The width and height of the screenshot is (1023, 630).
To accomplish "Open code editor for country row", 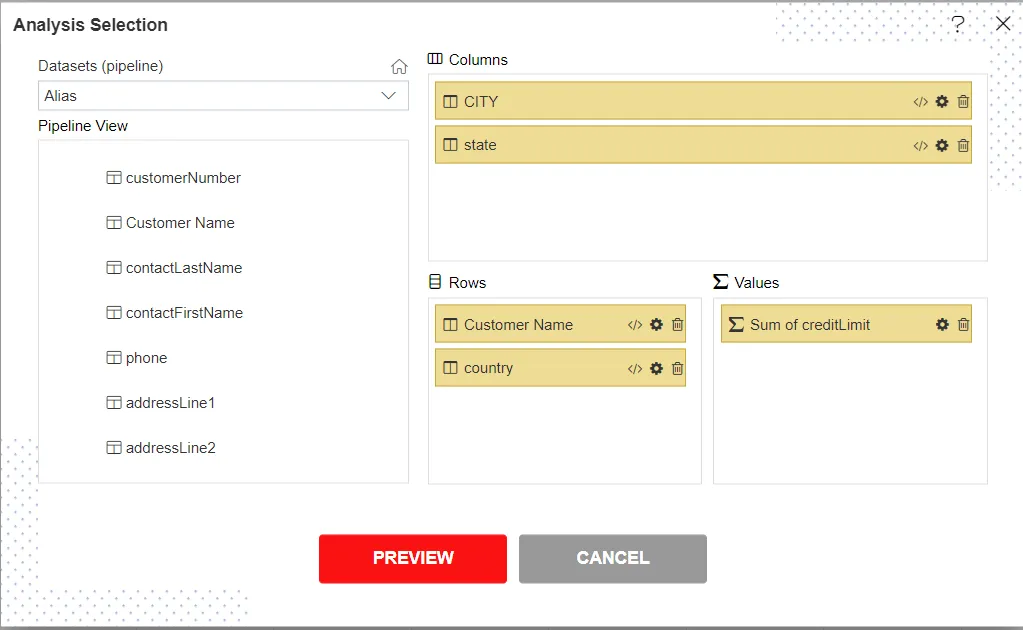I will [x=634, y=368].
